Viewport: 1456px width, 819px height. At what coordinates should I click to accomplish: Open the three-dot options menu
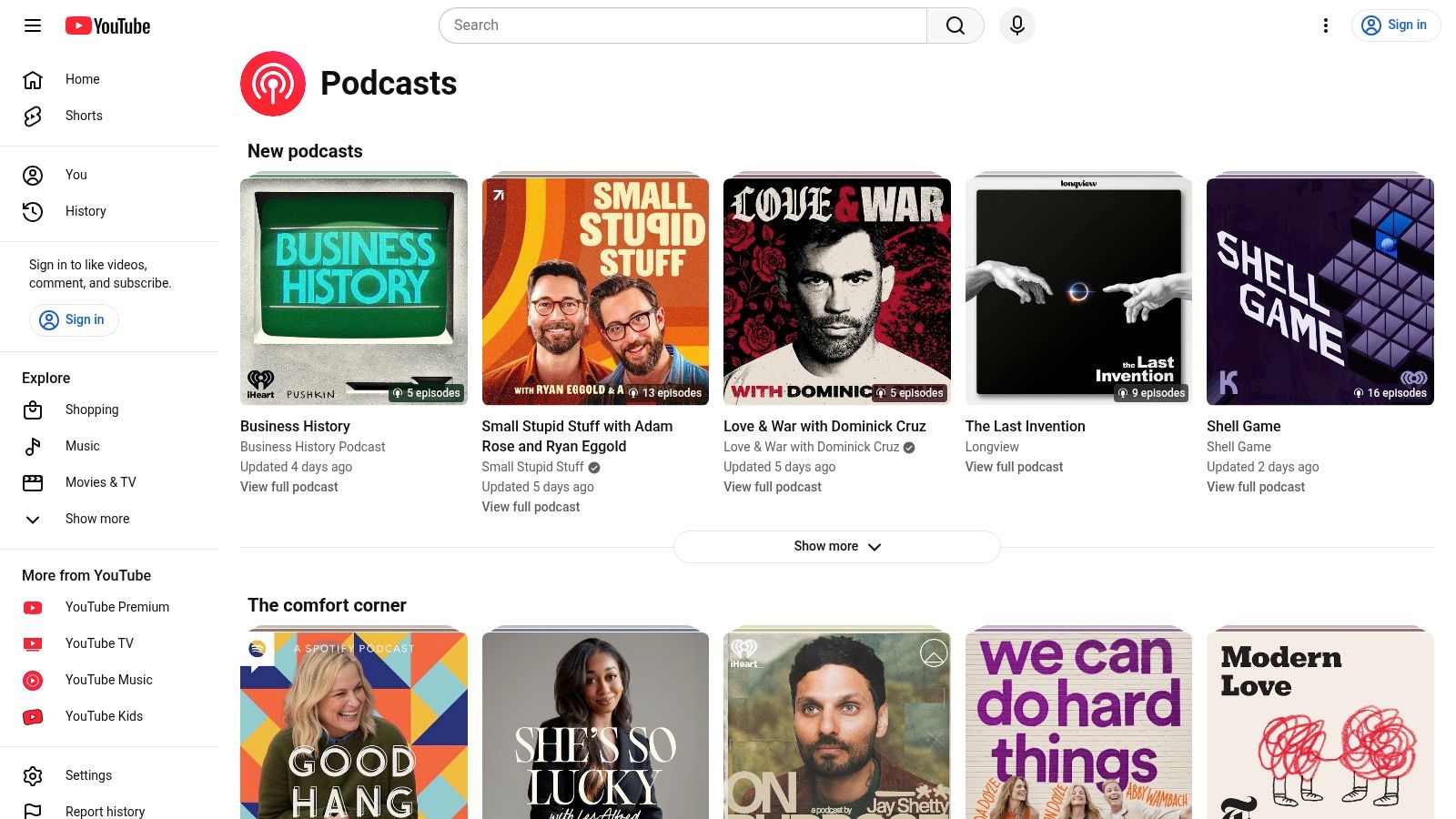coord(1326,25)
